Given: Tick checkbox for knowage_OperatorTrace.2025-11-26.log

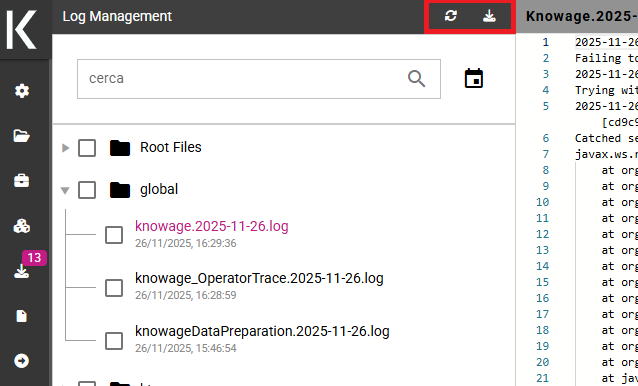Looking at the screenshot, I should tap(114, 288).
